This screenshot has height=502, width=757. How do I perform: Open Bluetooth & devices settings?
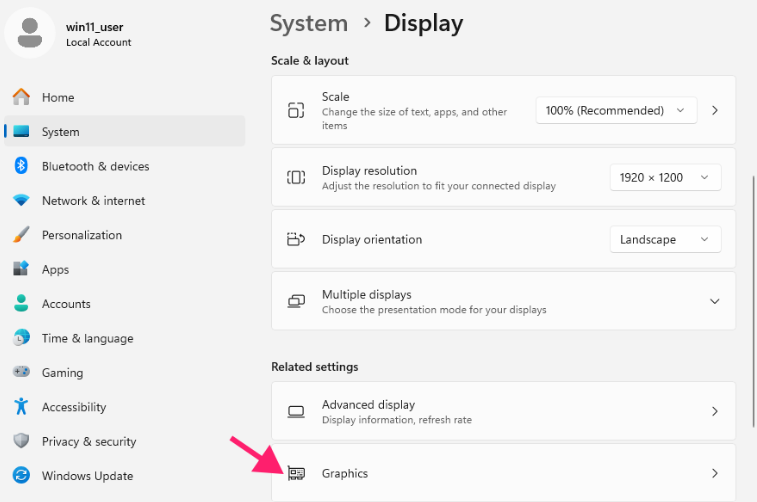[125, 166]
